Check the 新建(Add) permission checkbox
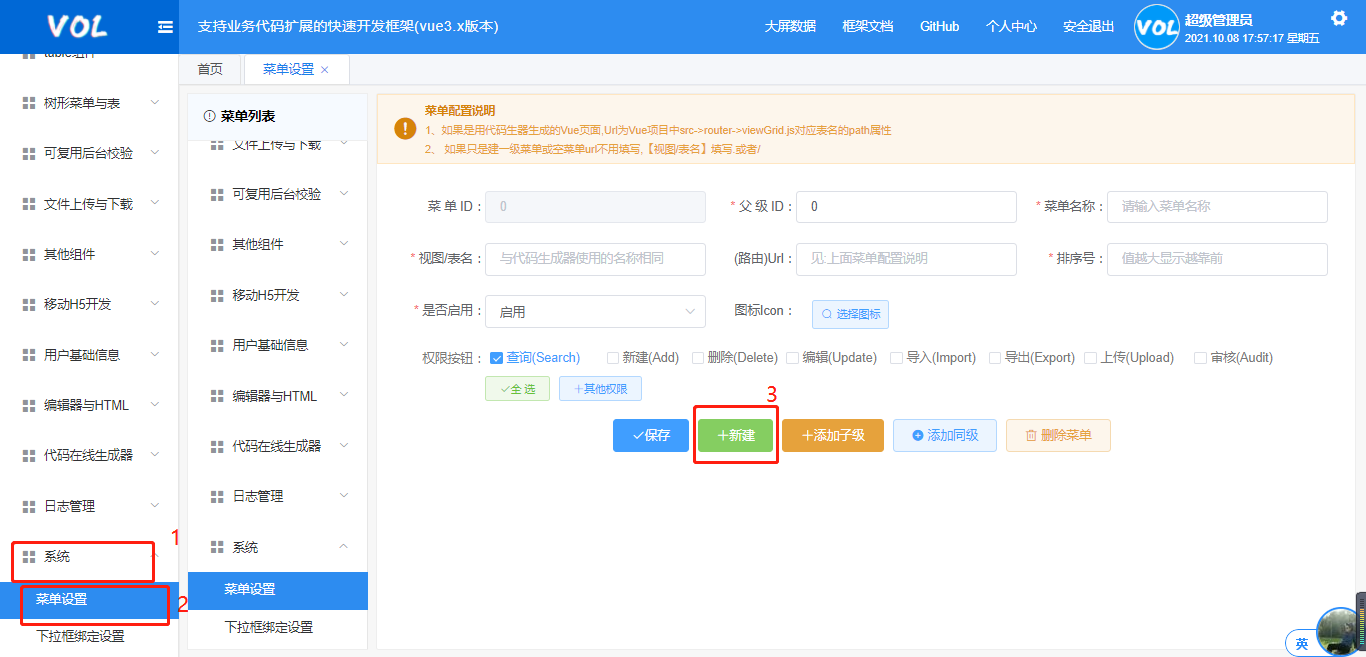This screenshot has height=657, width=1366. 612,357
